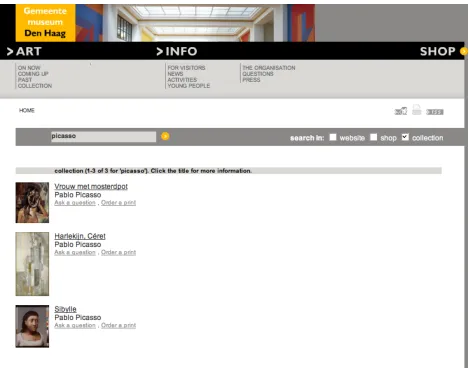Open the ART main menu

click(x=24, y=51)
